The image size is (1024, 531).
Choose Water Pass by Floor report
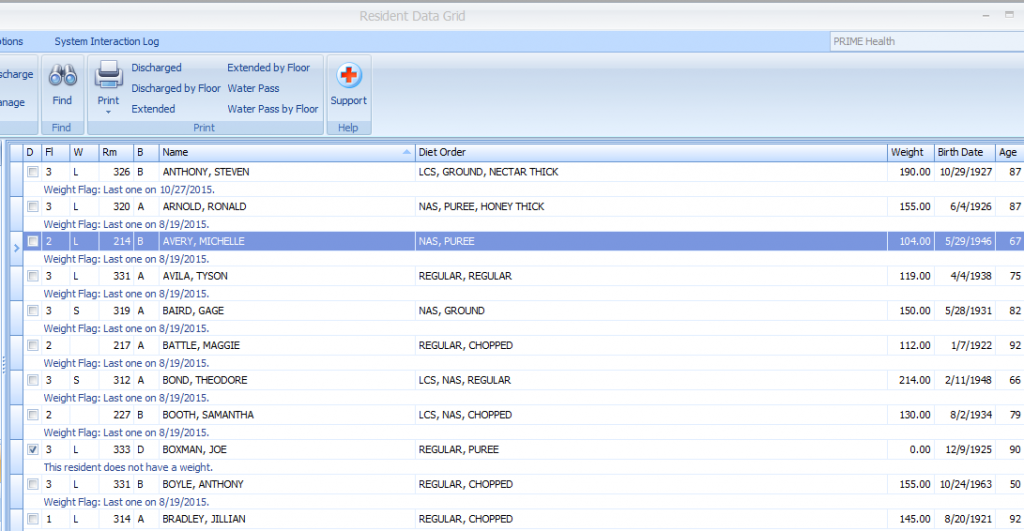click(272, 109)
